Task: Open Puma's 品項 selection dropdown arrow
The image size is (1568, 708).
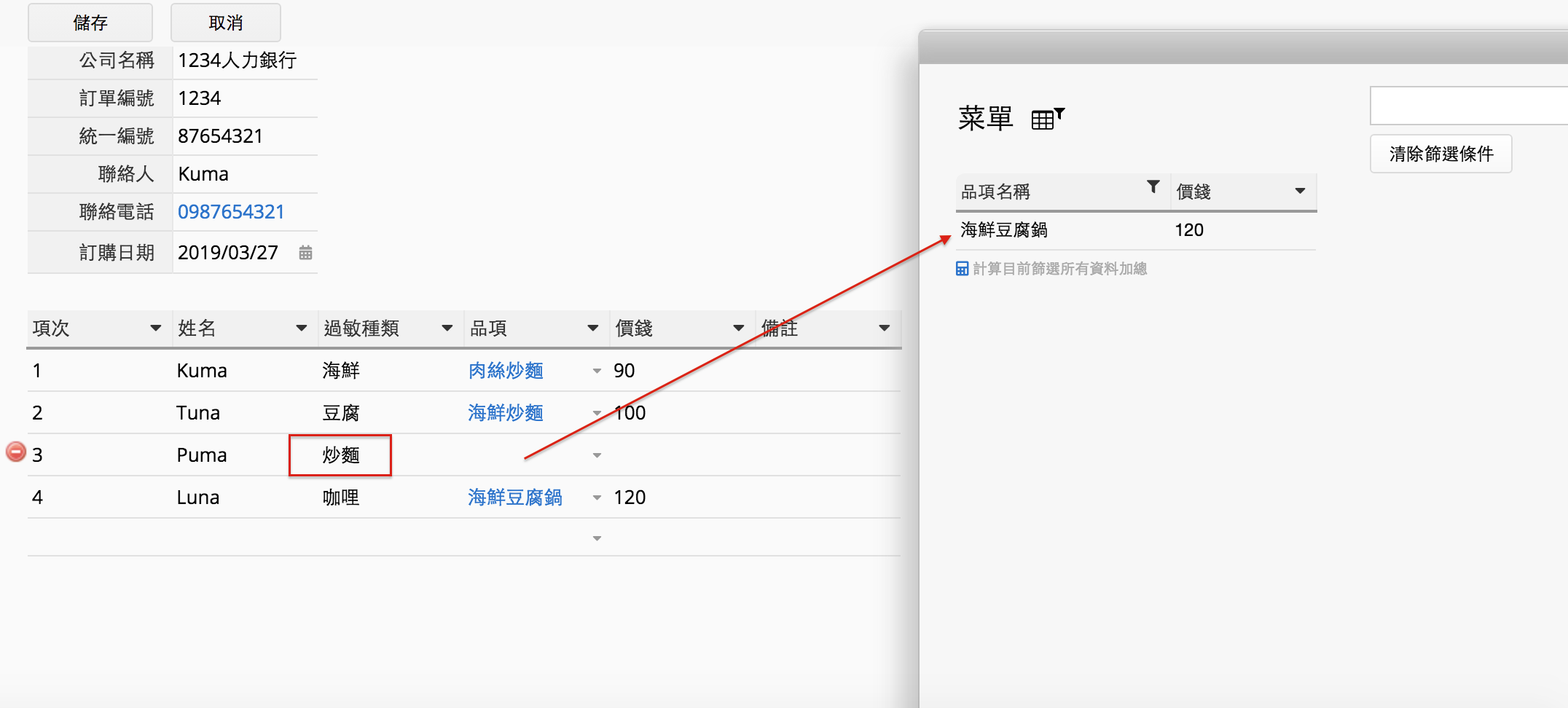Action: (x=597, y=455)
